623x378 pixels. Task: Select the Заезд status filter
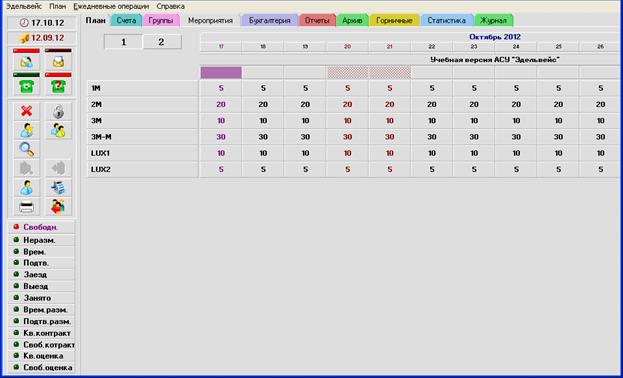pos(41,275)
